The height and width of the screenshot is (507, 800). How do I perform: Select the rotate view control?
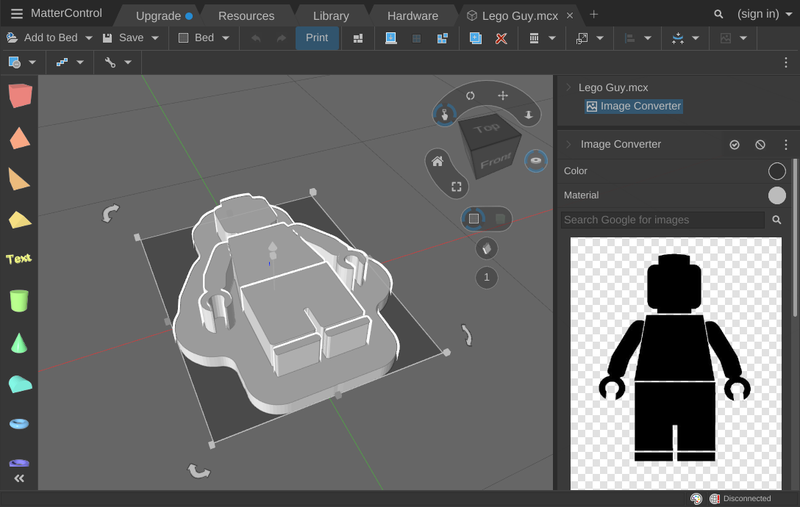470,95
